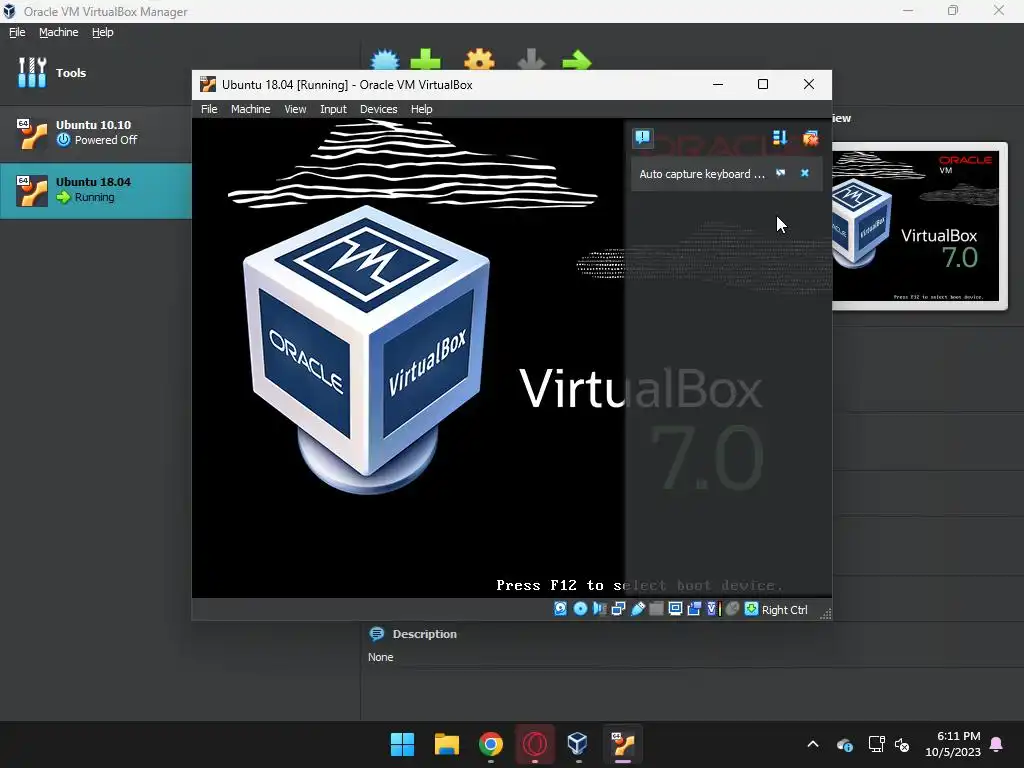
Task: Click the 'None' description text
Action: (x=381, y=657)
